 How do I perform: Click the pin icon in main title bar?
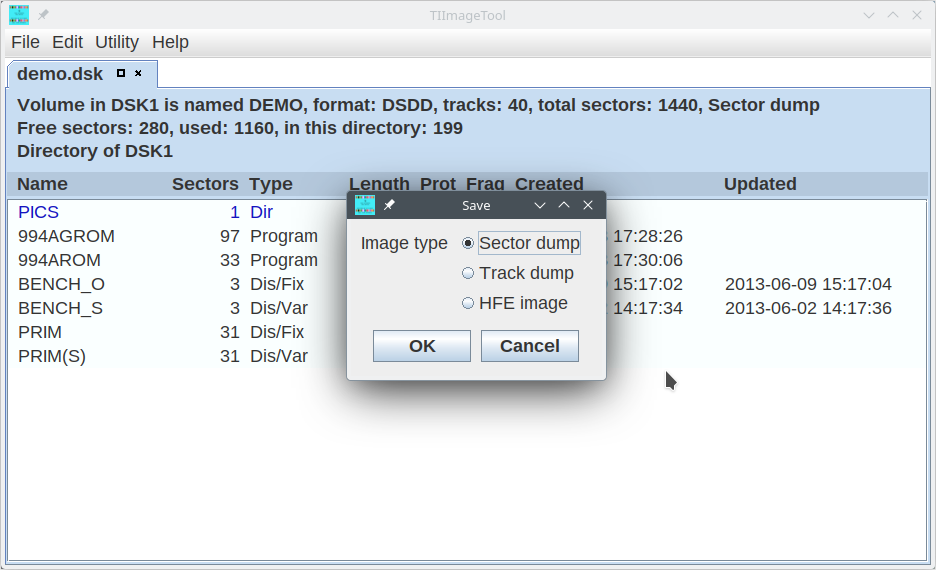(x=44, y=15)
